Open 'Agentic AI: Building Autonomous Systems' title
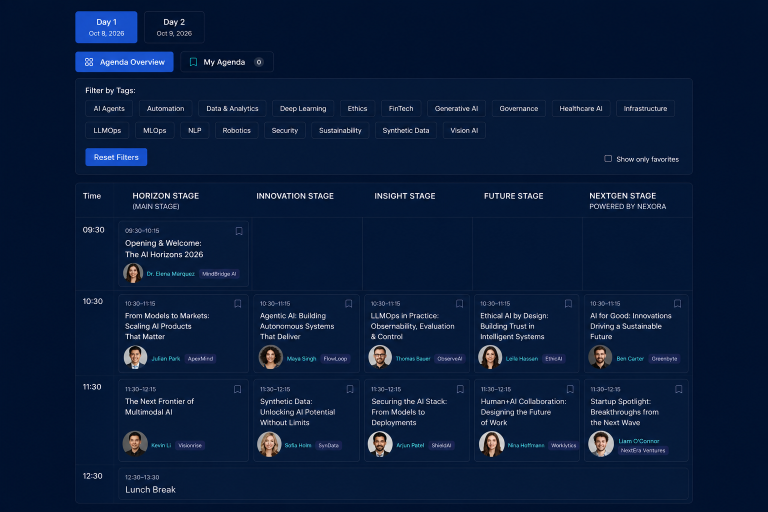Viewport: 768px width, 512px height. point(297,326)
